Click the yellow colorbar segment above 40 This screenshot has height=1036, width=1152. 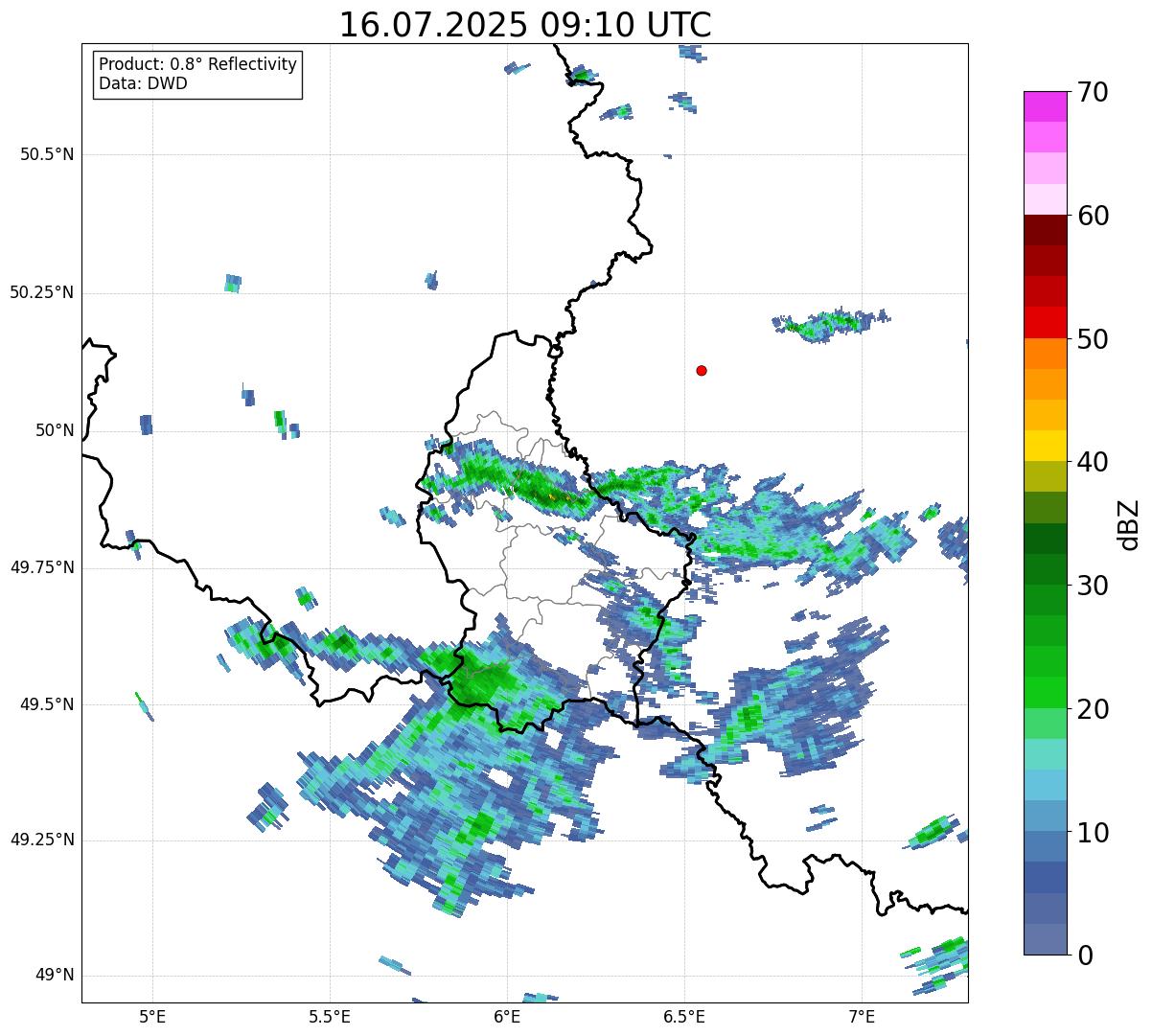click(1046, 446)
